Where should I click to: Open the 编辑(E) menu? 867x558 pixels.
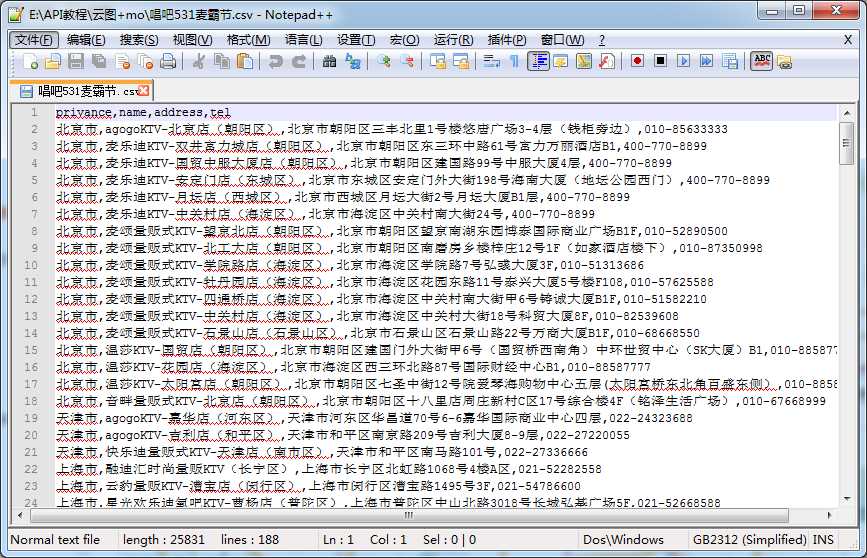(x=86, y=40)
